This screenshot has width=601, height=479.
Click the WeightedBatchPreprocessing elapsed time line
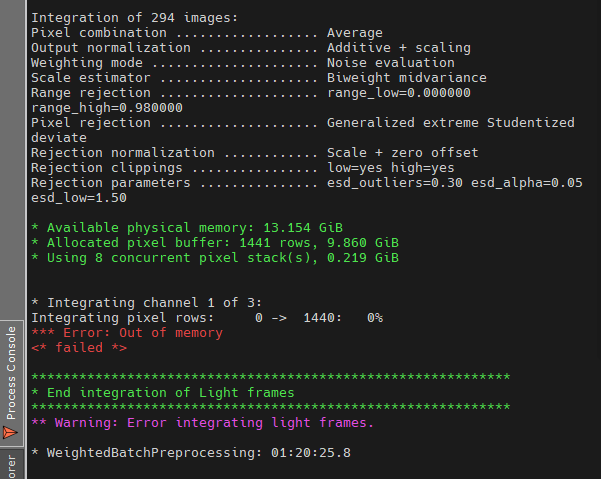[x=191, y=453]
